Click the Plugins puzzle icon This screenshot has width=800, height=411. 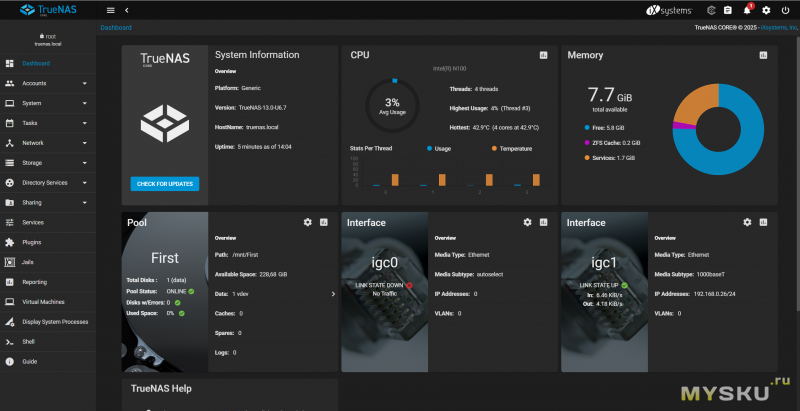point(9,242)
